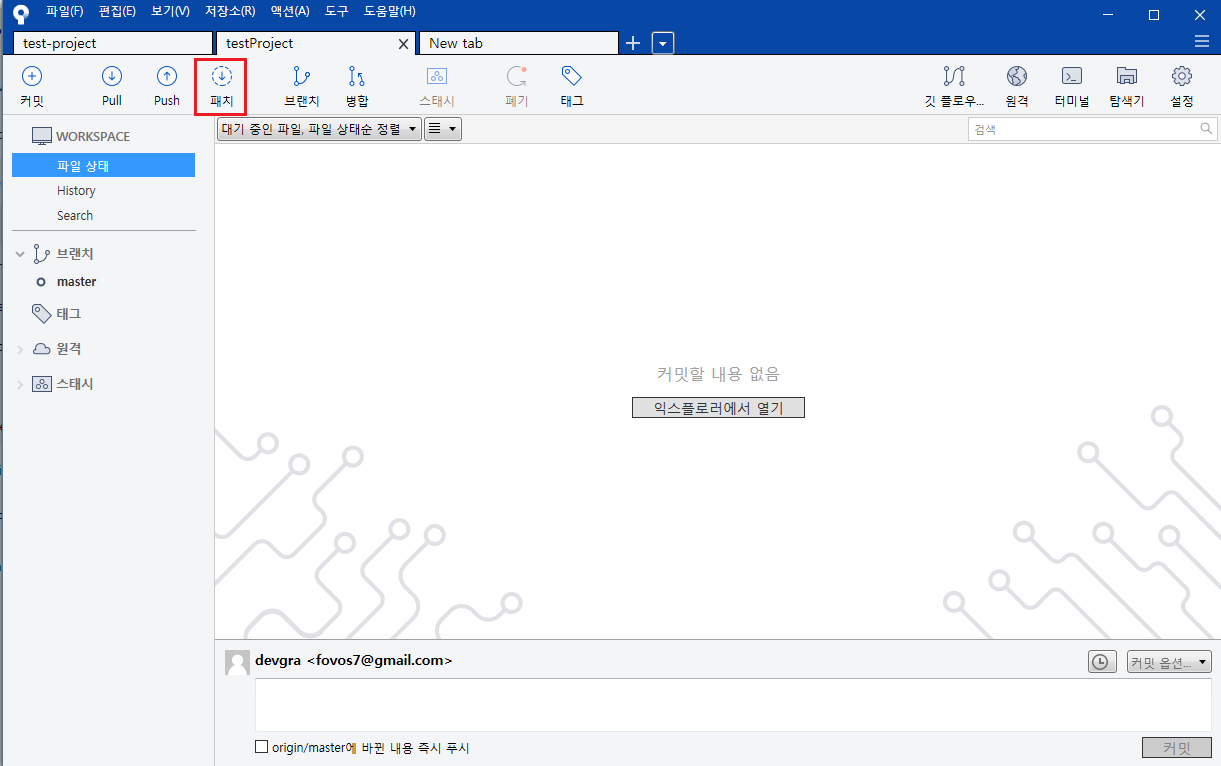Click the clock commit history icon
The width and height of the screenshot is (1221, 766).
[x=1102, y=662]
